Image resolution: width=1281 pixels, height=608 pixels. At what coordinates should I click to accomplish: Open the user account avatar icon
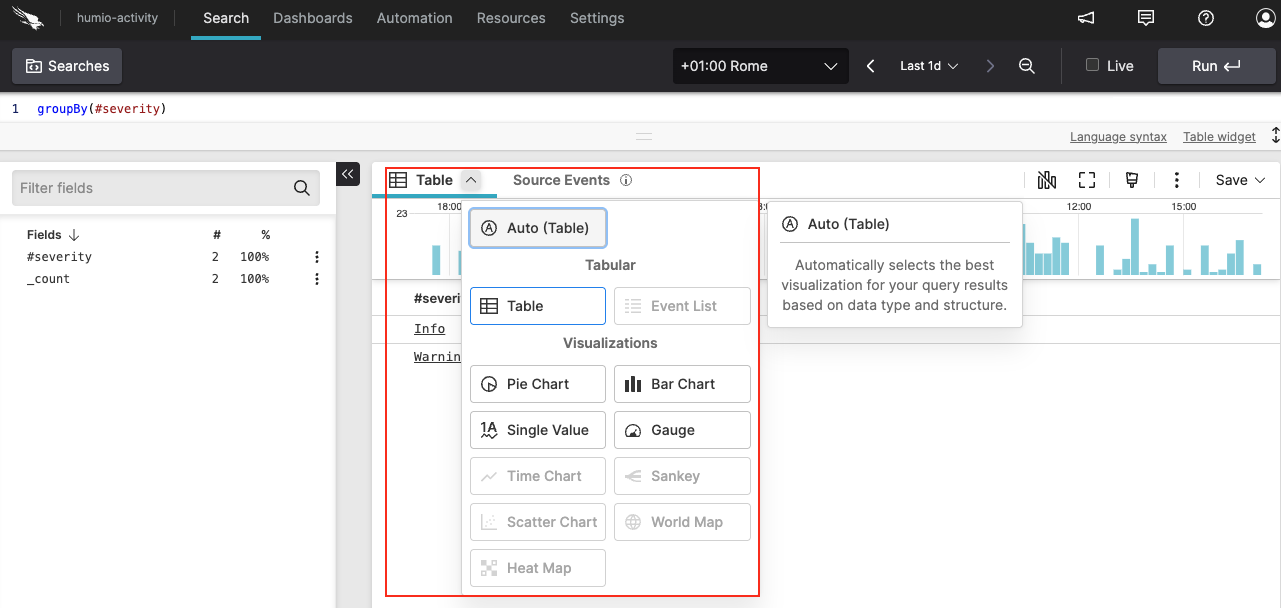tap(1264, 18)
